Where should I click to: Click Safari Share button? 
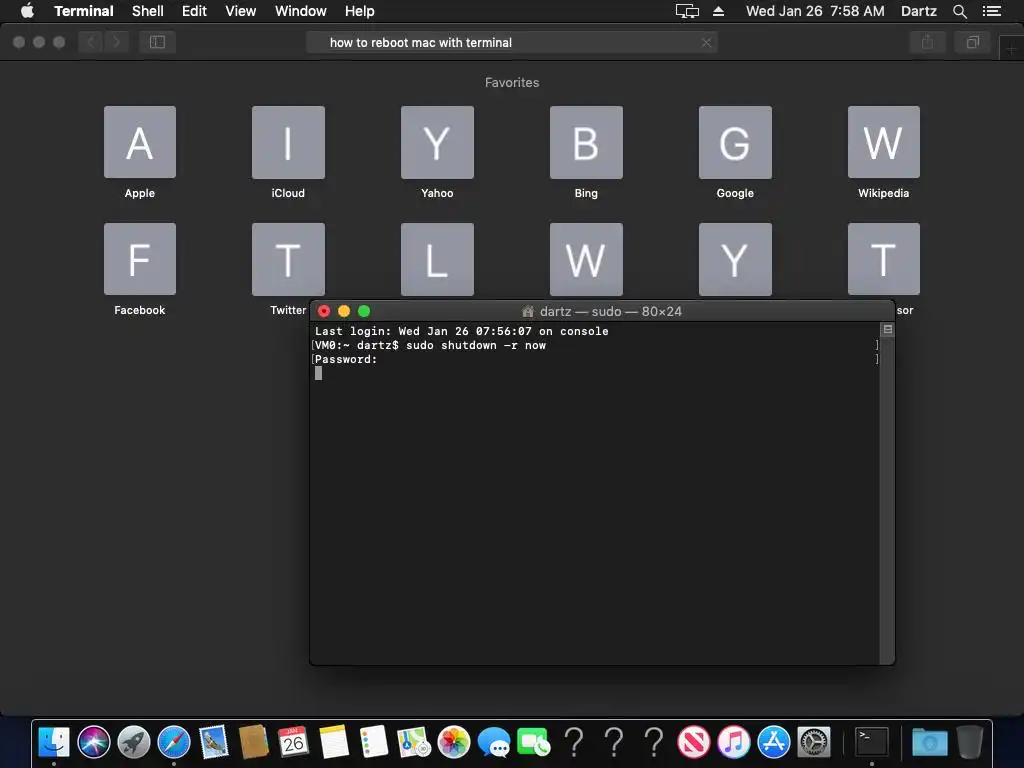click(927, 42)
